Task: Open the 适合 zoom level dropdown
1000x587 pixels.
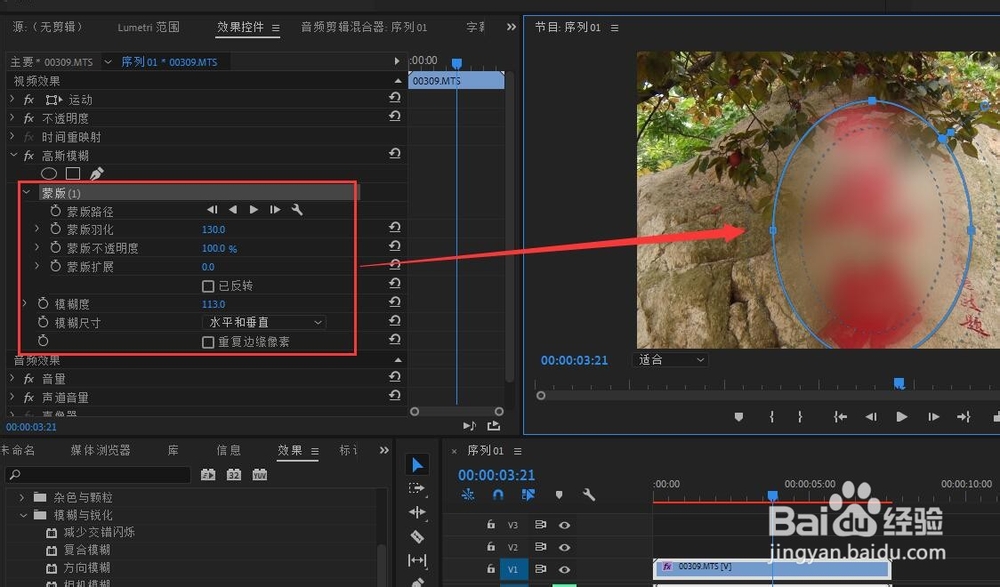Action: coord(669,359)
